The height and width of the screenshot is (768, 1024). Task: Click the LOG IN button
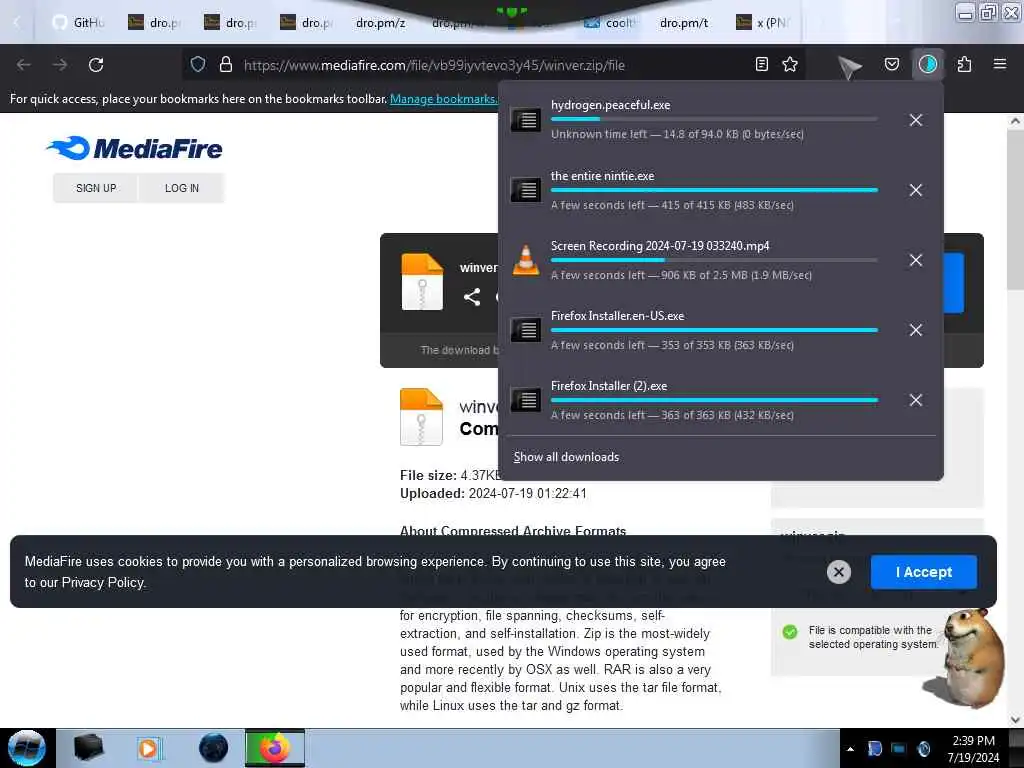click(182, 188)
